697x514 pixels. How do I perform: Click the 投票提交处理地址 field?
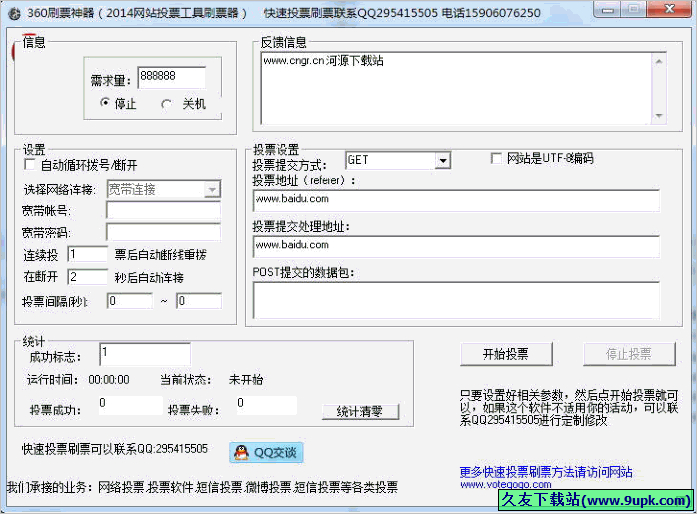[456, 246]
